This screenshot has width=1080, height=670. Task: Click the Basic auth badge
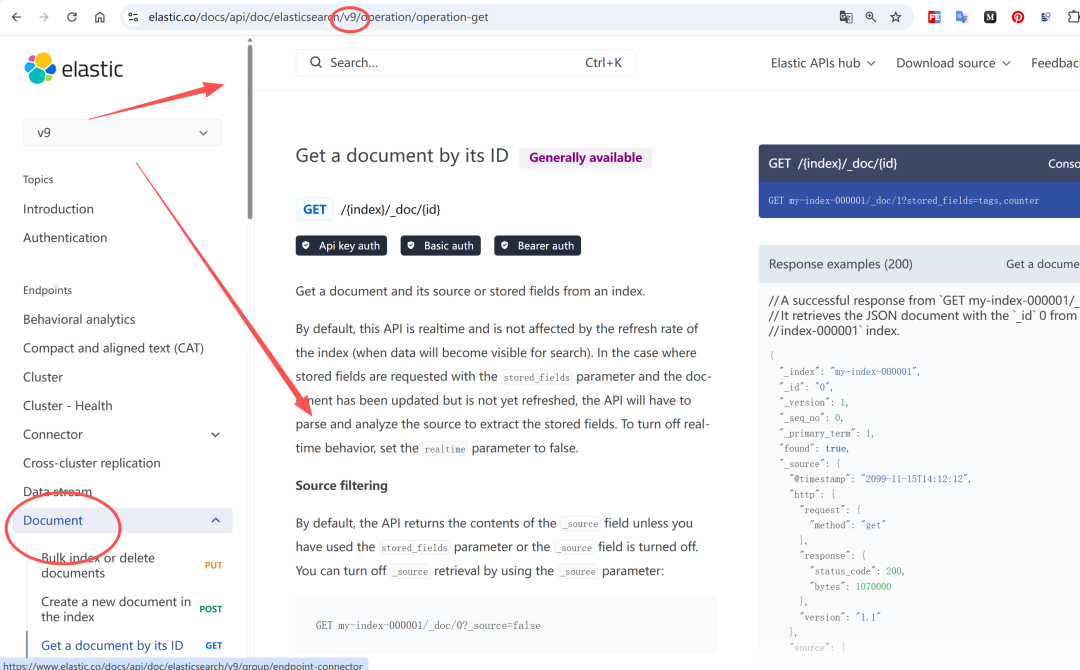tap(441, 246)
